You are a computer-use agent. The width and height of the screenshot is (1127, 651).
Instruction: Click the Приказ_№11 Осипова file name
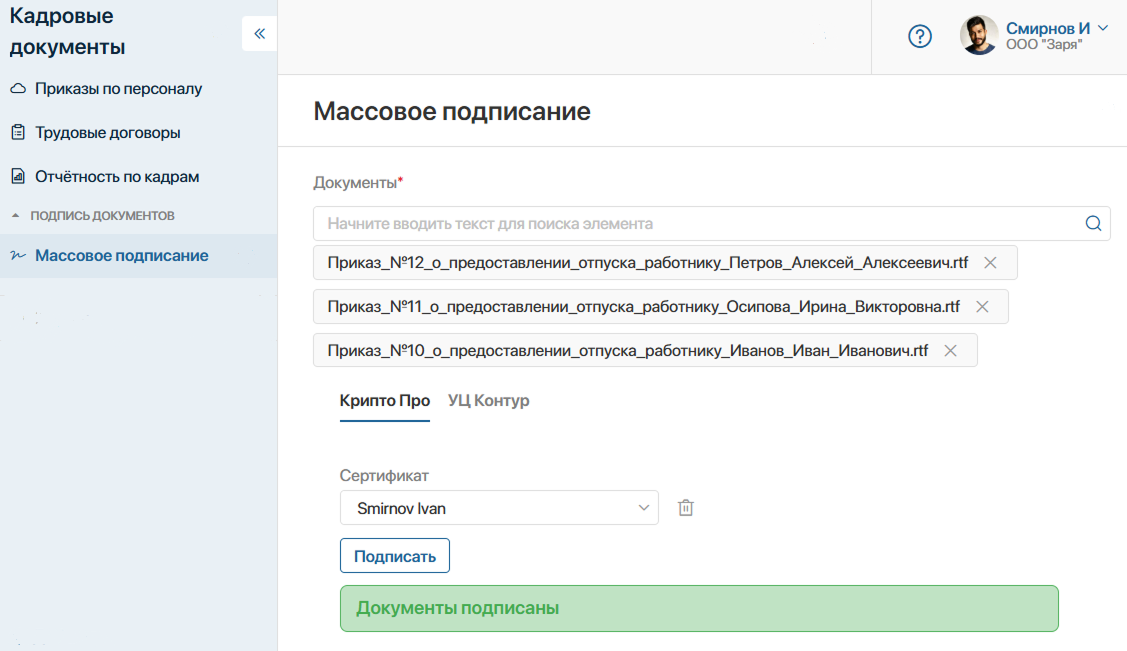[x=643, y=307]
